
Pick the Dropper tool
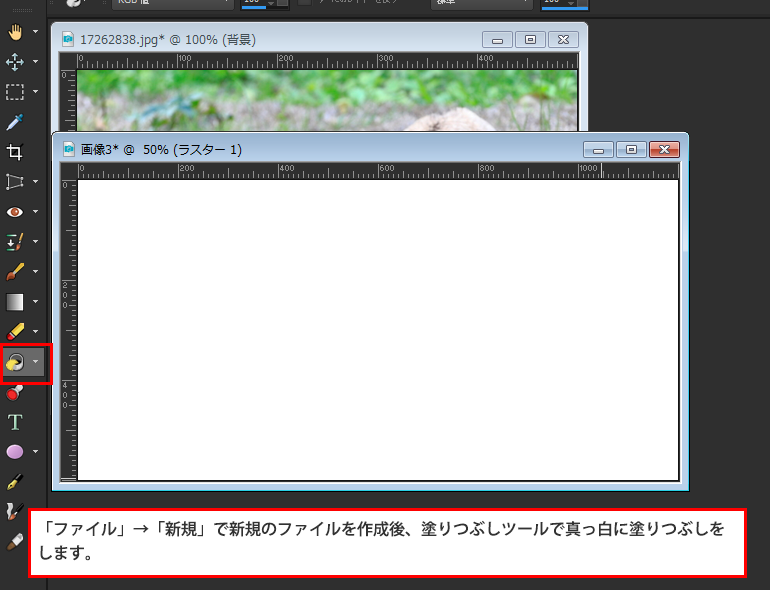[15, 122]
